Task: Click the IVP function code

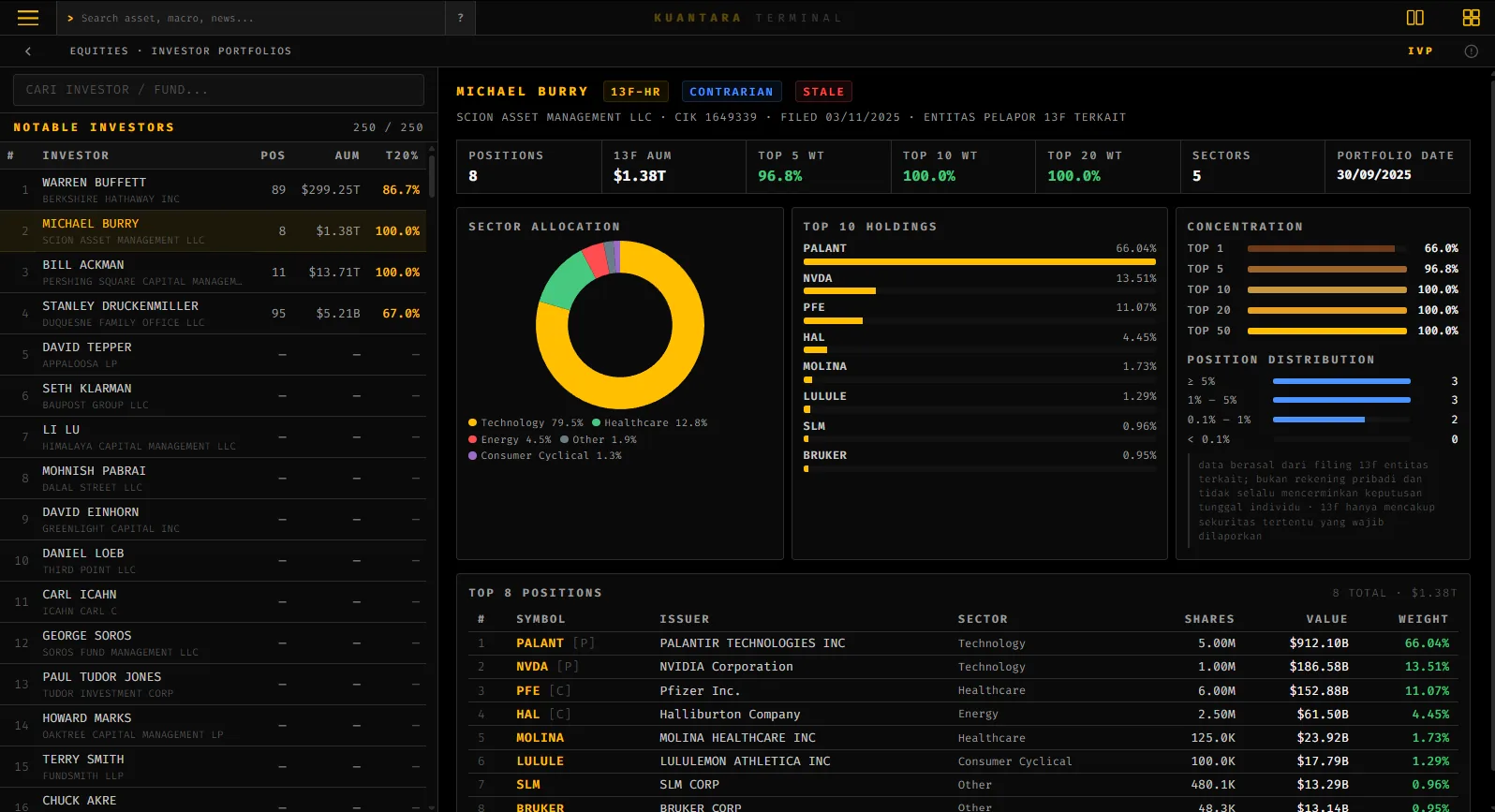Action: (1420, 52)
